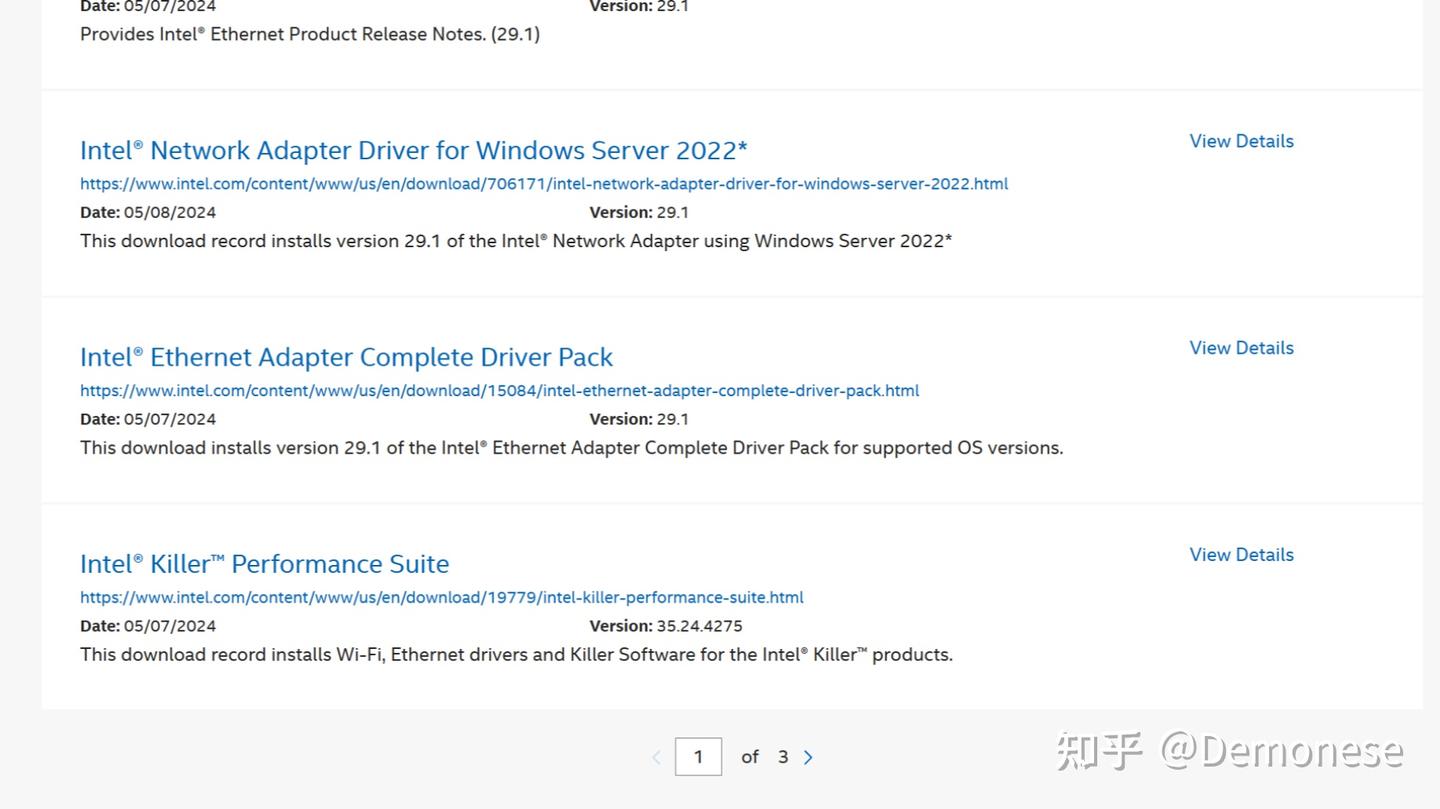The width and height of the screenshot is (1440, 809).
Task: Select Complete Driver Pack date 05/07/2024
Action: (170, 420)
